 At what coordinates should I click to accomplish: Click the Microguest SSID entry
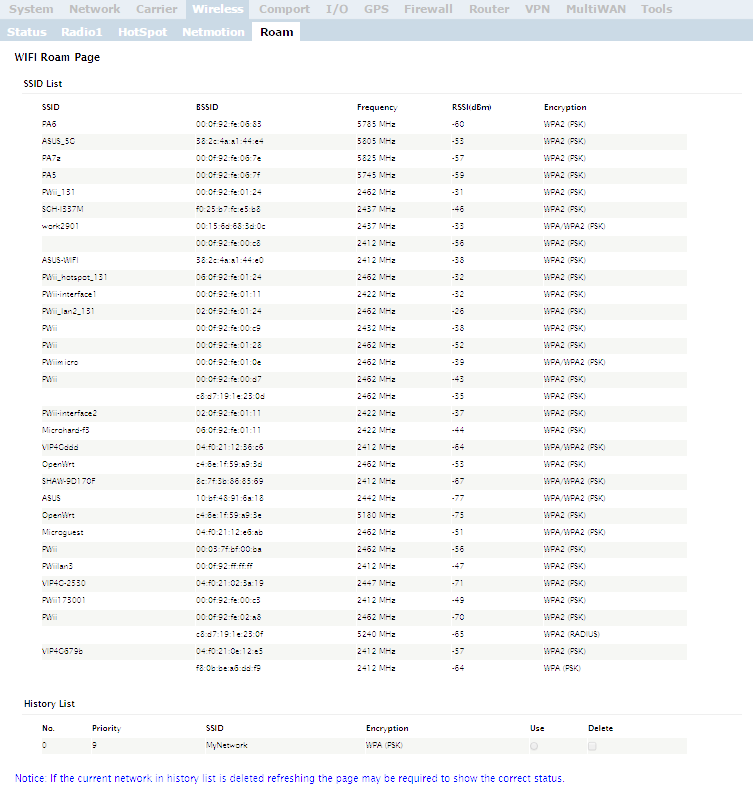point(63,532)
